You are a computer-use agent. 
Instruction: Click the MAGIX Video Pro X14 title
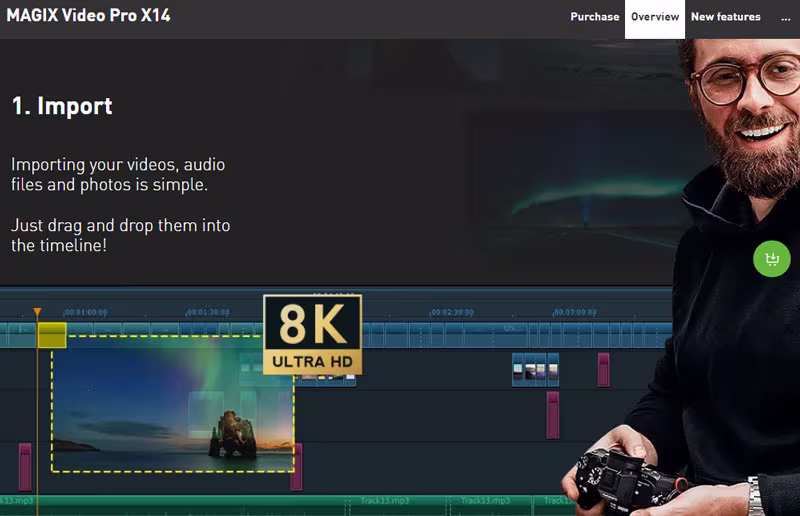point(88,15)
